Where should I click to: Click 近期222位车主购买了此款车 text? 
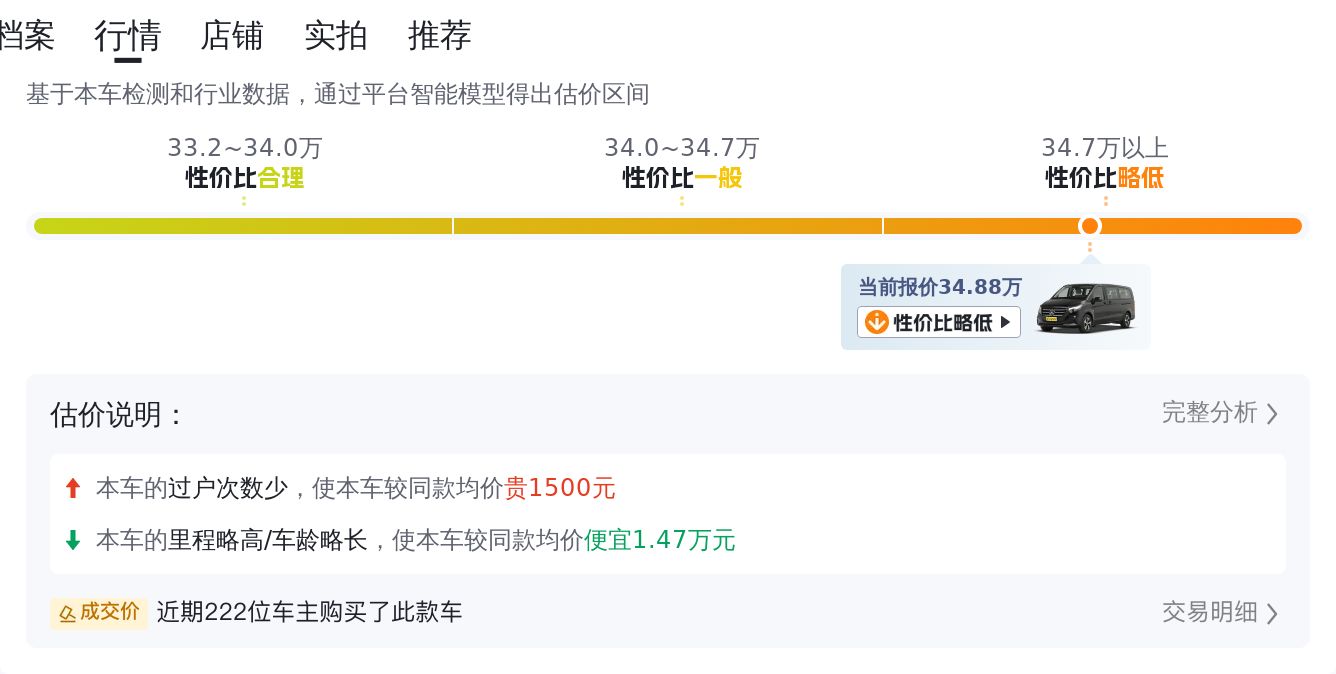309,612
